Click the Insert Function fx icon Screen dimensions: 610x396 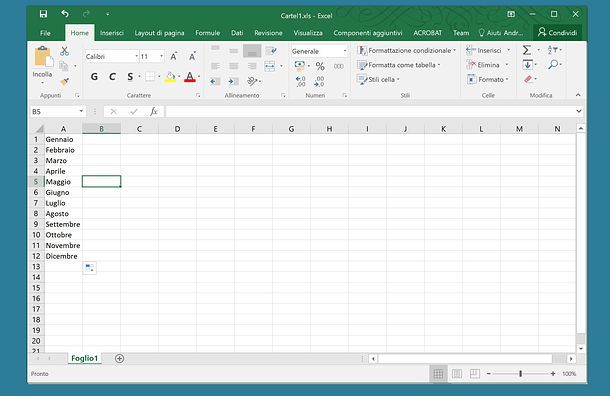154,112
